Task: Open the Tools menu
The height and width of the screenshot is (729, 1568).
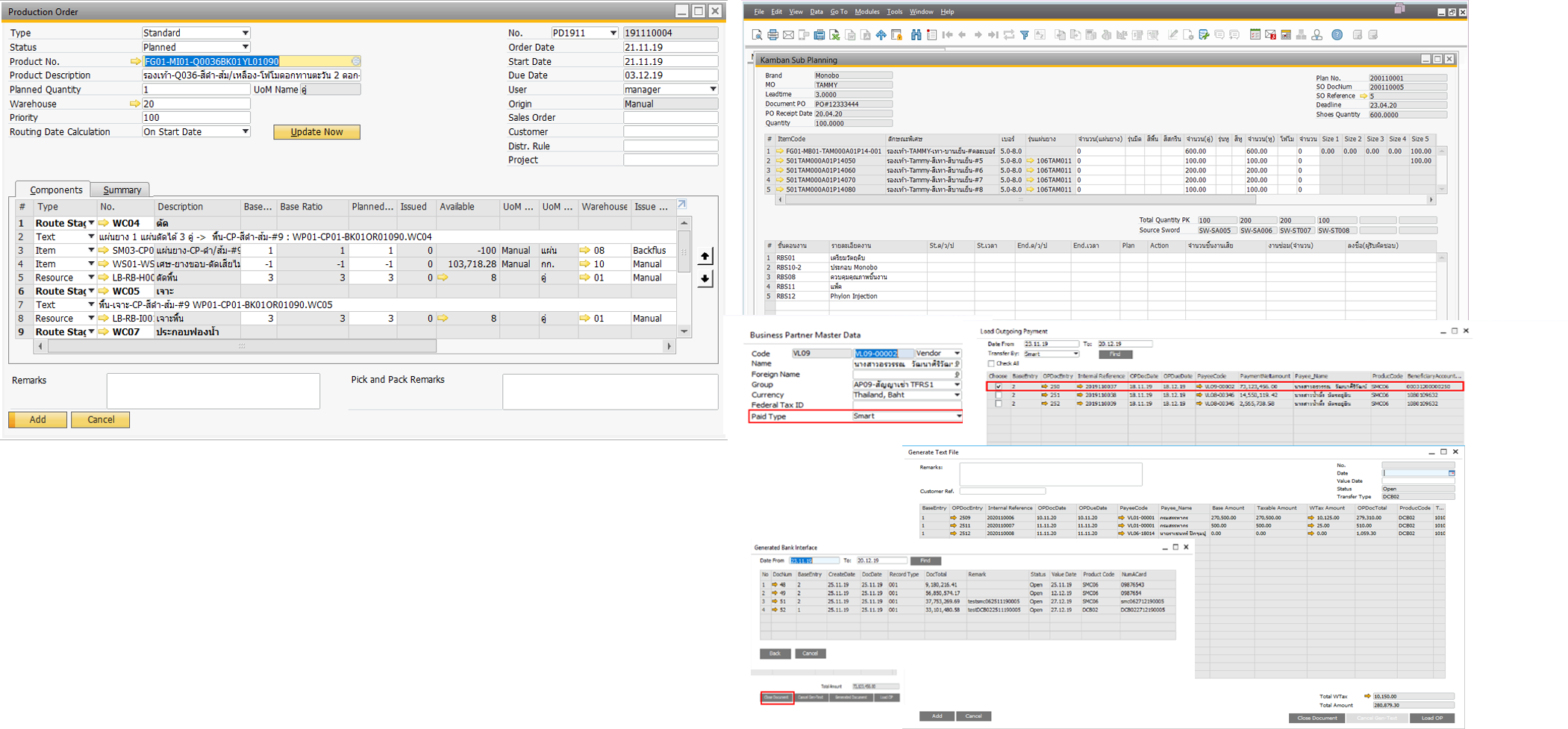Action: pos(894,12)
